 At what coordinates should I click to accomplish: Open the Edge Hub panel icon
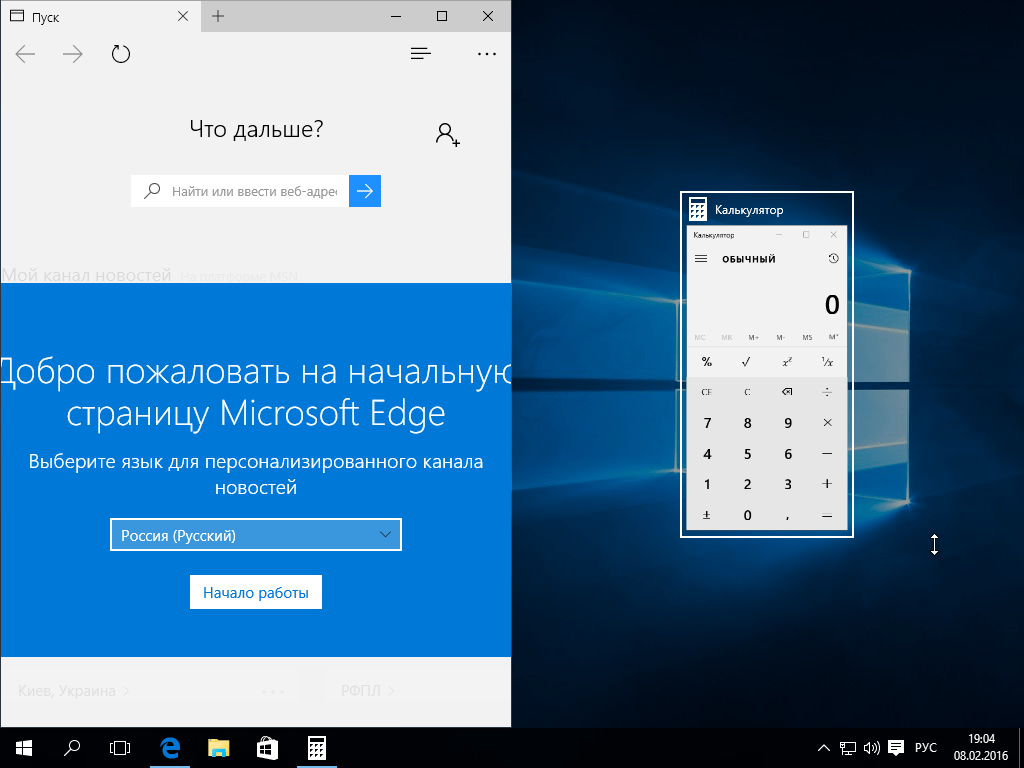(421, 54)
